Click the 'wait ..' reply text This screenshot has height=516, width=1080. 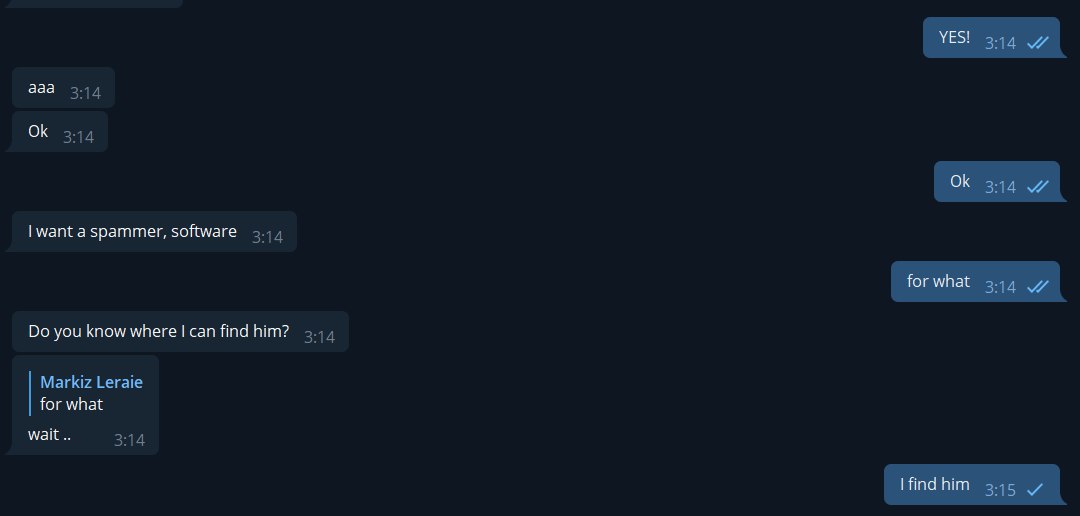(x=50, y=435)
